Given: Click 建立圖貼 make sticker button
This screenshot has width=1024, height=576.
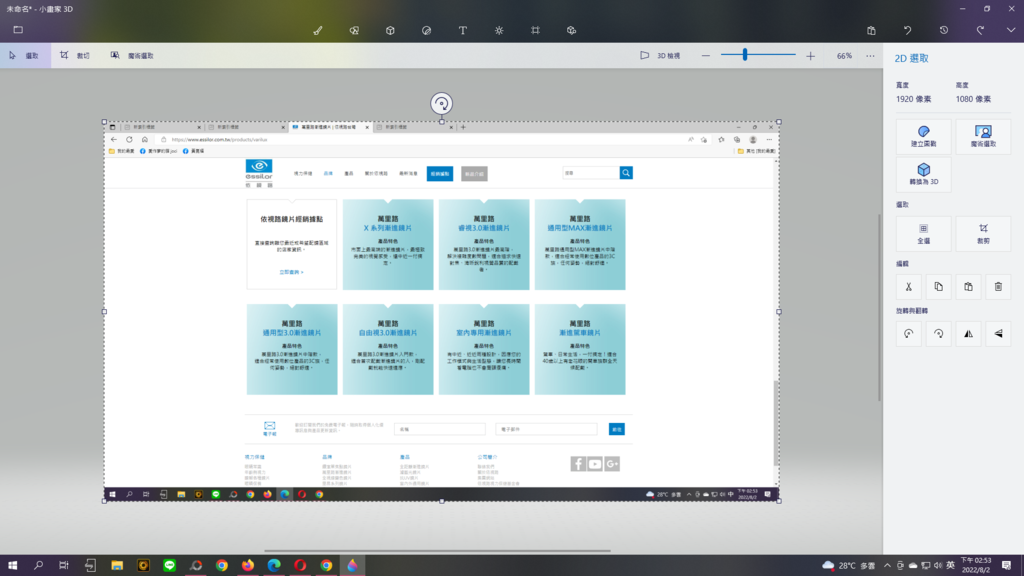Looking at the screenshot, I should 923,136.
